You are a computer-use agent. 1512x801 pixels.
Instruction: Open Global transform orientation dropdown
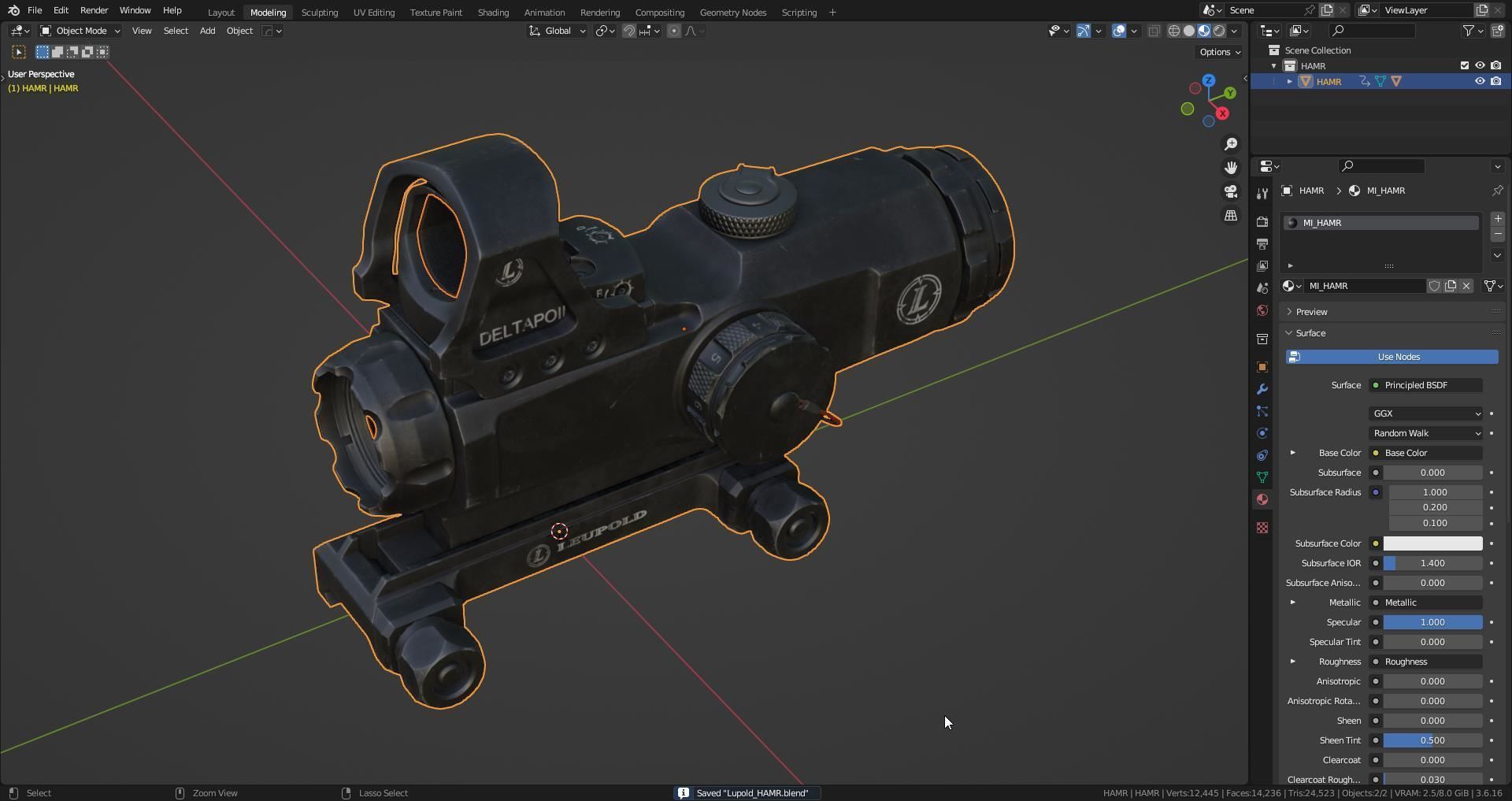pyautogui.click(x=557, y=31)
